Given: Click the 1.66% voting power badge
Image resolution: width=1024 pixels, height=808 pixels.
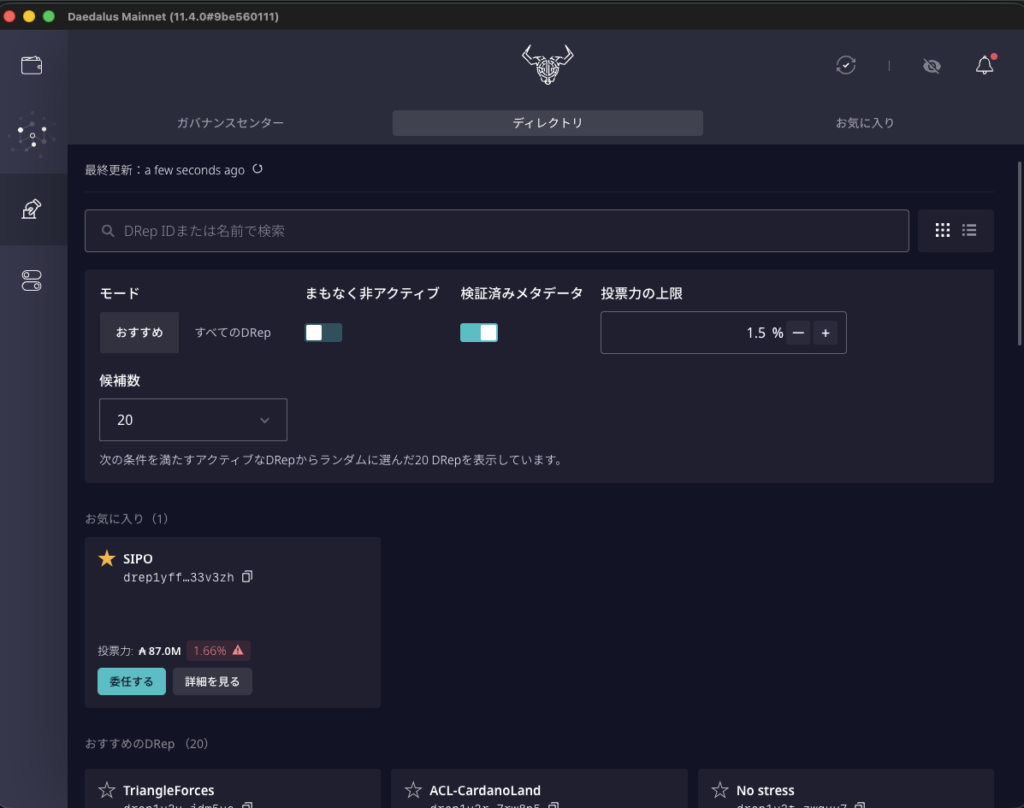Looking at the screenshot, I should click(218, 651).
